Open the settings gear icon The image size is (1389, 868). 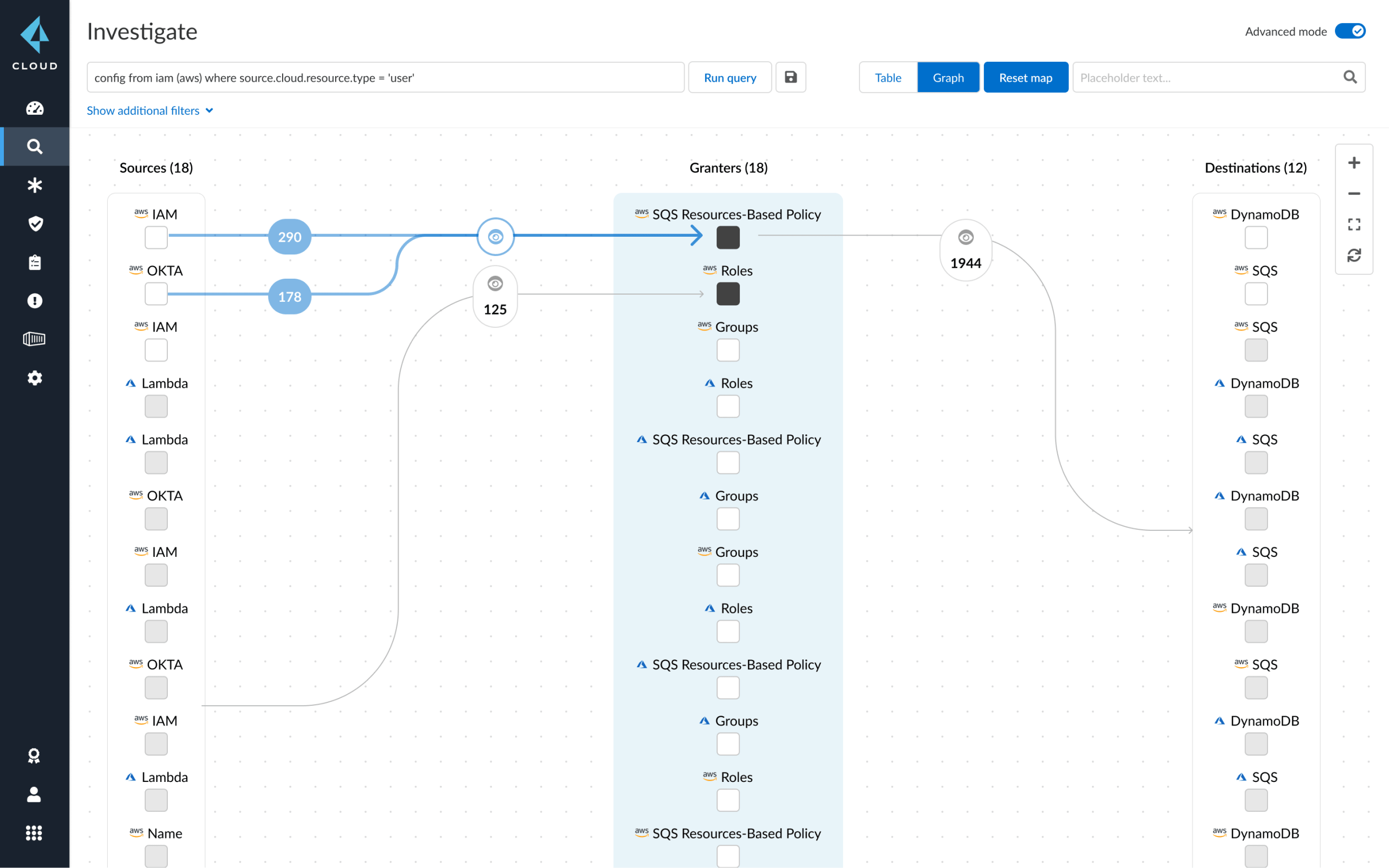(34, 377)
